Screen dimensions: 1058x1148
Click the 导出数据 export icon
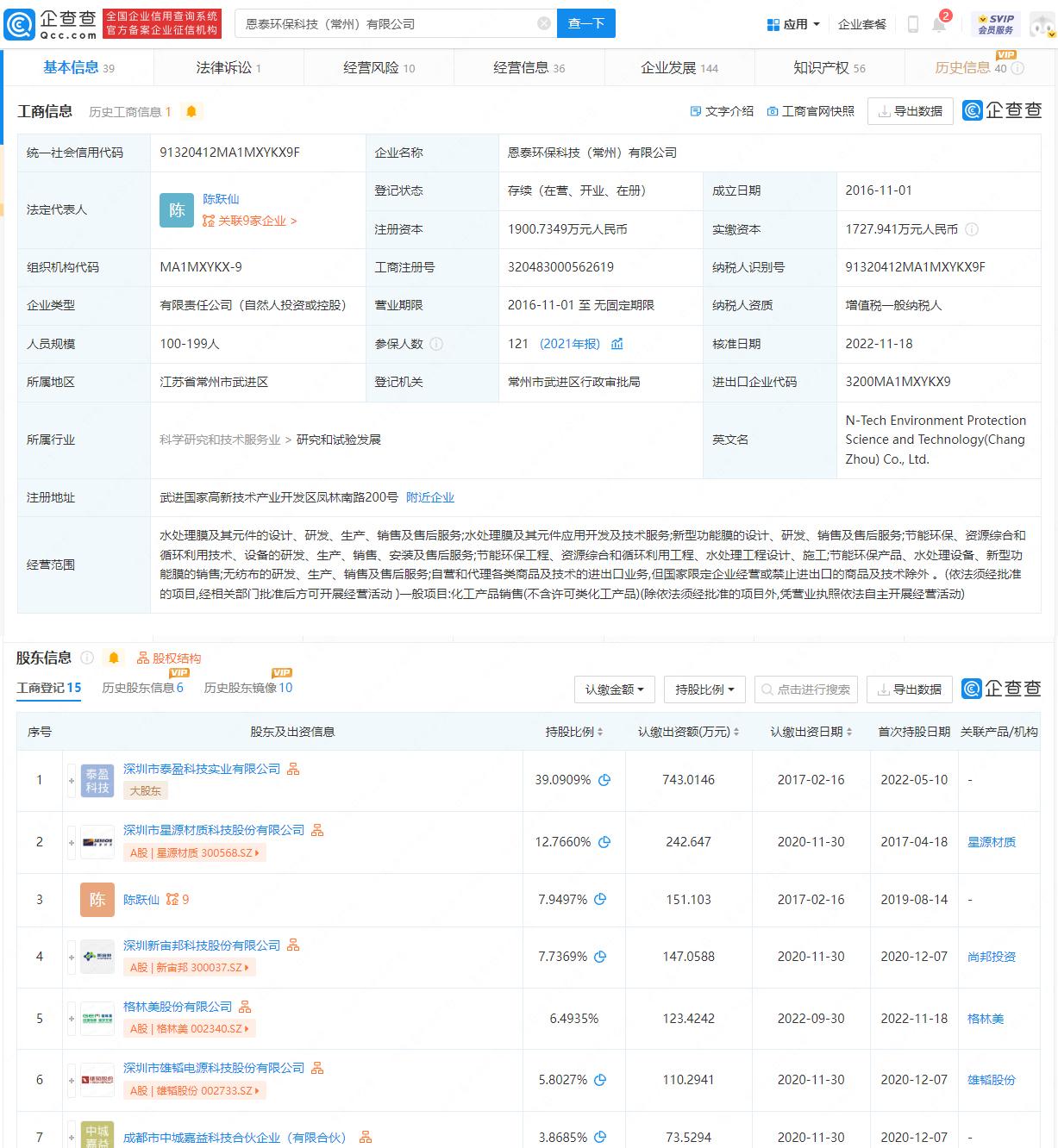point(910,110)
